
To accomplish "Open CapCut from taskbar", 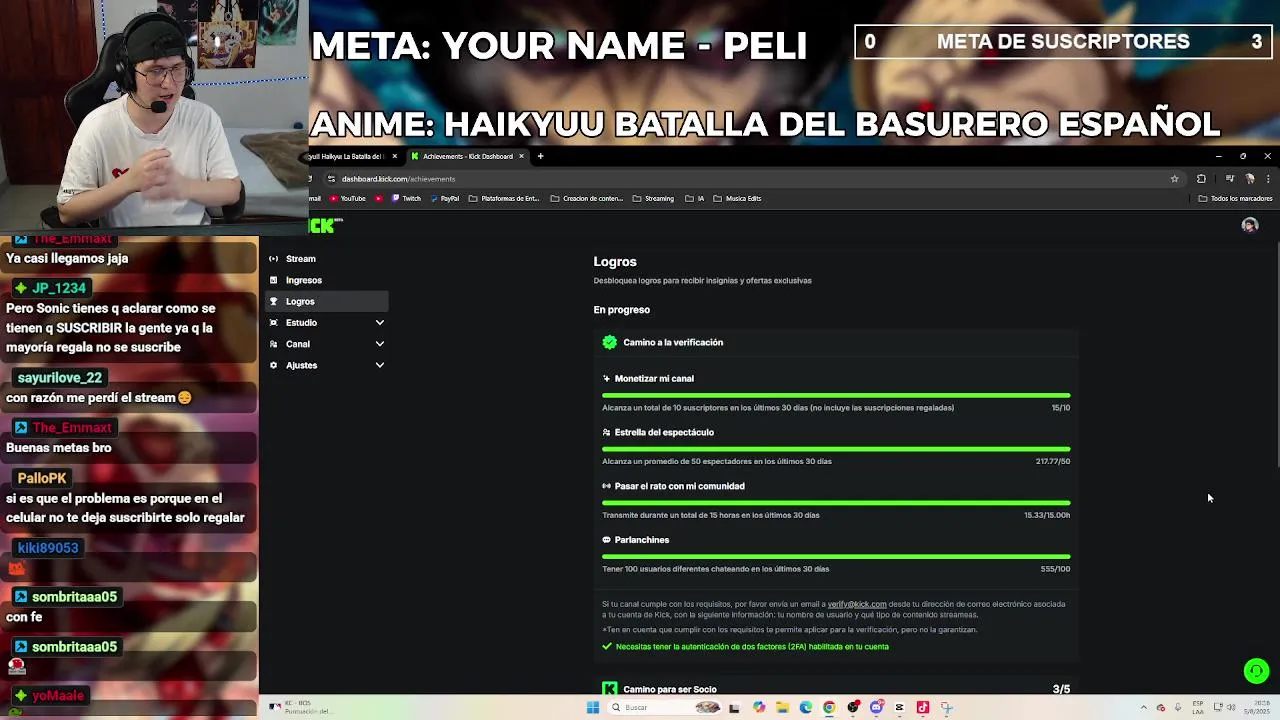I will [x=899, y=707].
